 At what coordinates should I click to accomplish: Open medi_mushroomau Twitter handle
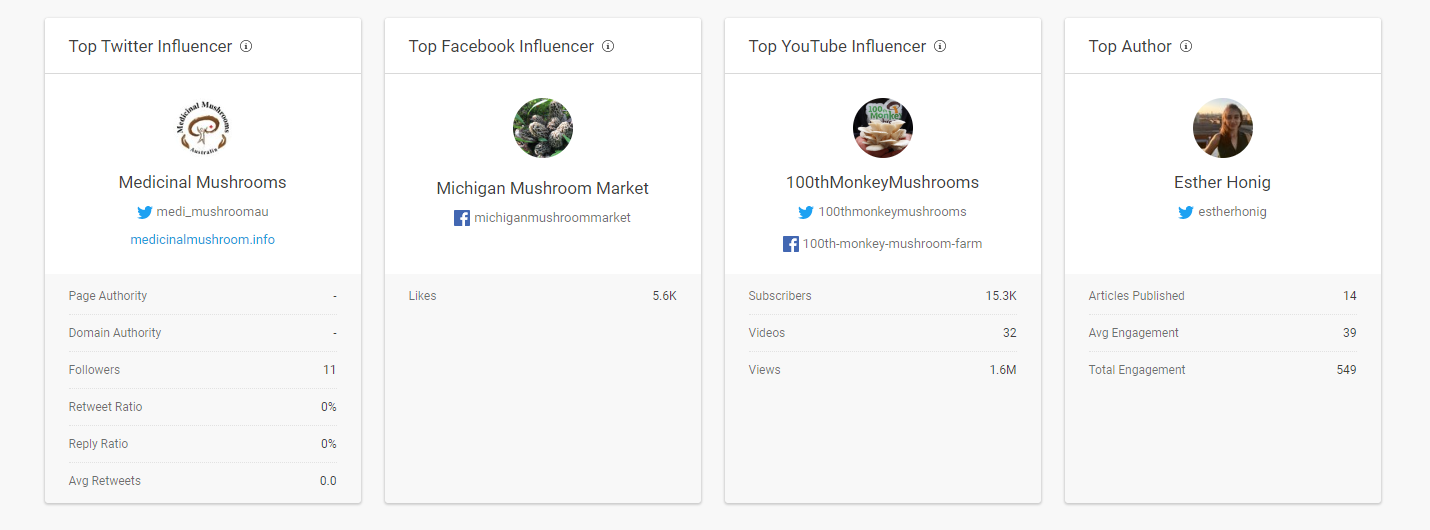click(x=213, y=212)
